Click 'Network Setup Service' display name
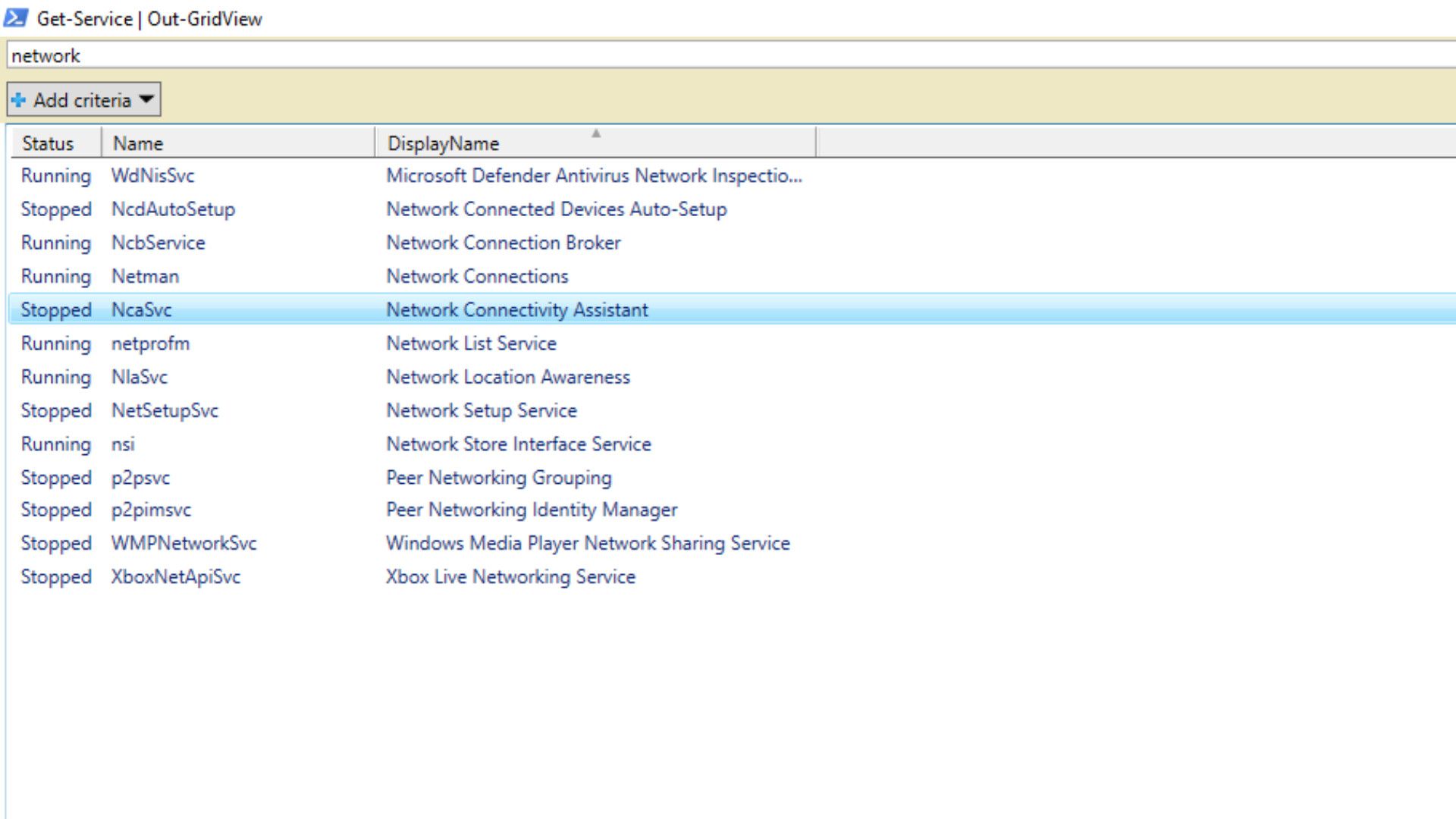The height and width of the screenshot is (819, 1456). point(482,410)
